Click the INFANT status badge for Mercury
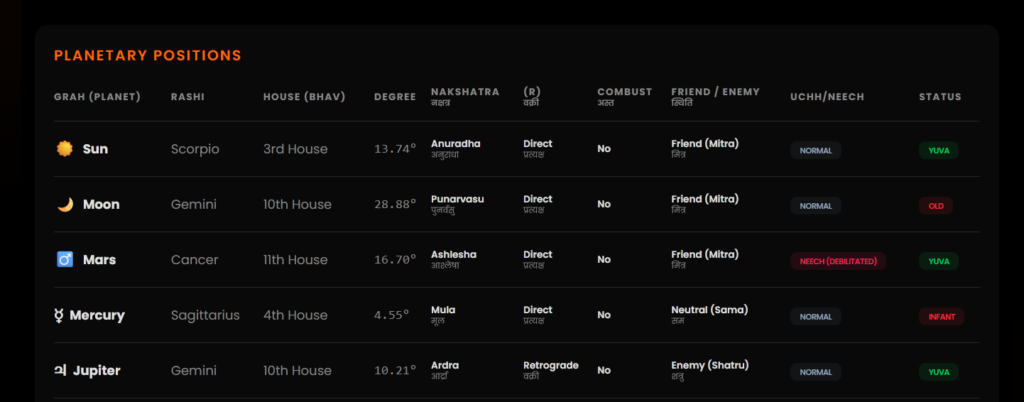The width and height of the screenshot is (1024, 402). [941, 317]
